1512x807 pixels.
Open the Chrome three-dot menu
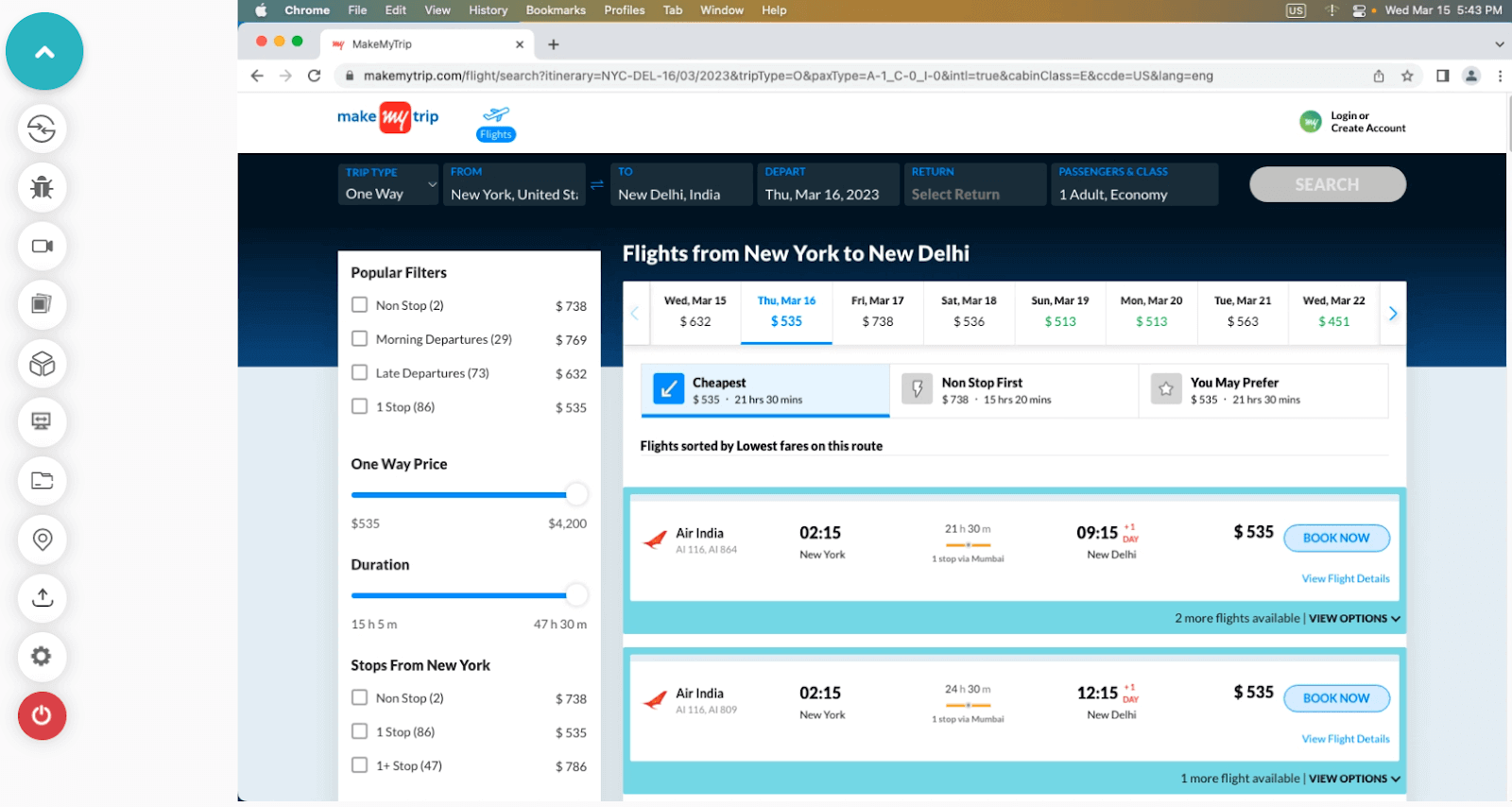coord(1500,76)
